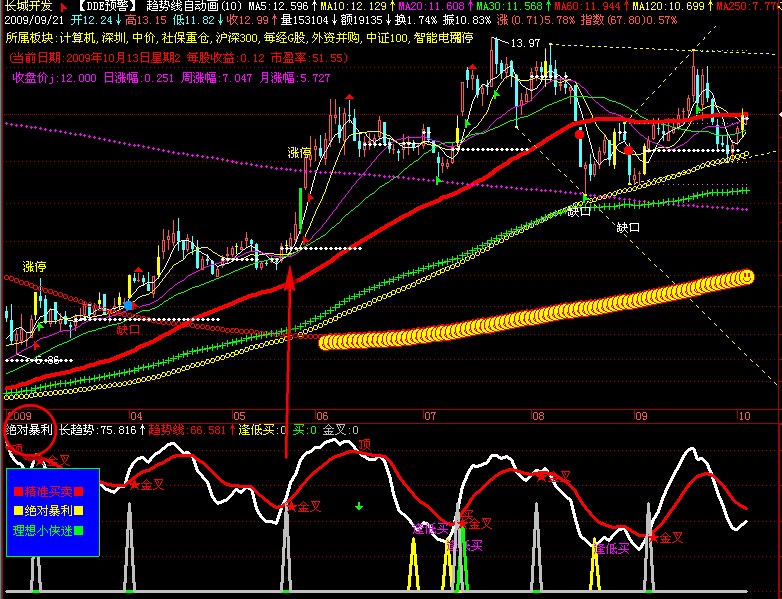
Task: Jump to month 08 on the time axis
Action: coord(538,416)
